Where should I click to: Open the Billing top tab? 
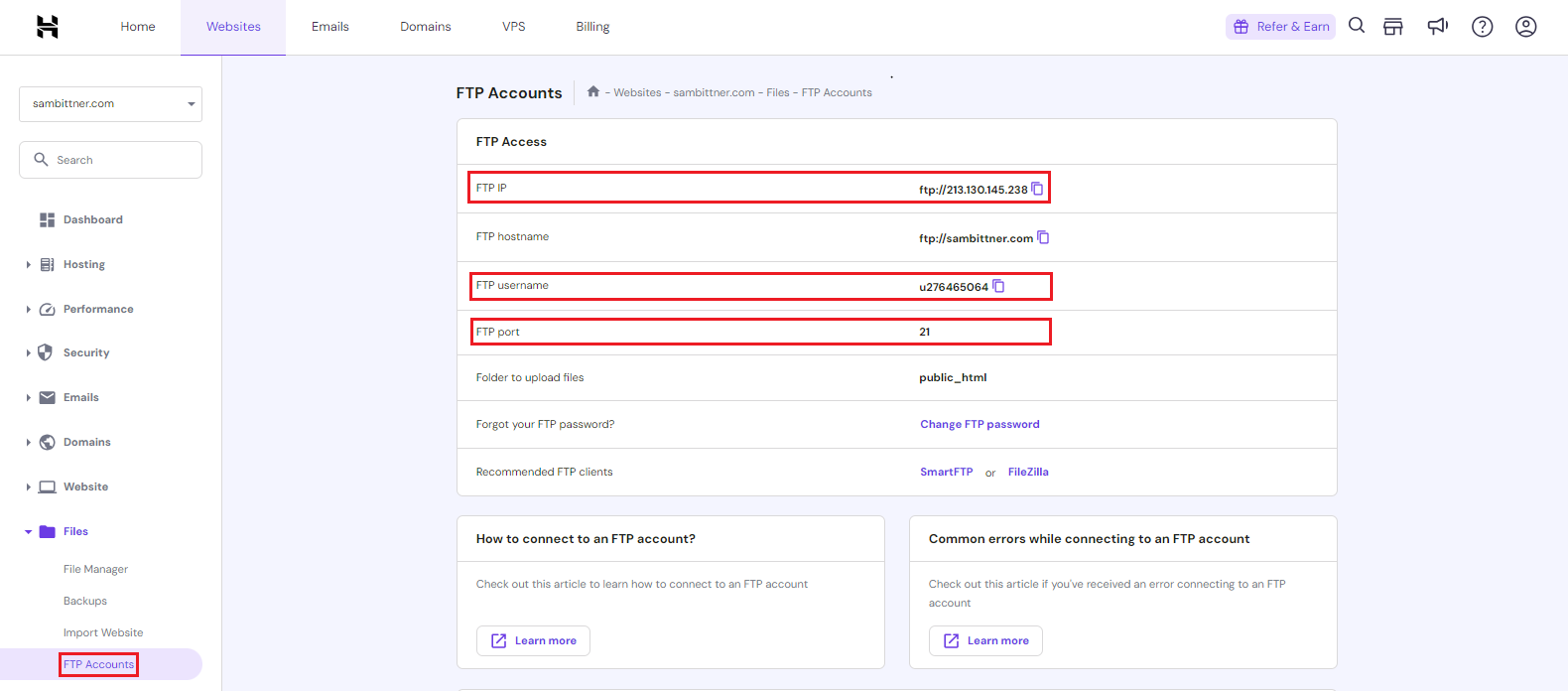point(592,27)
